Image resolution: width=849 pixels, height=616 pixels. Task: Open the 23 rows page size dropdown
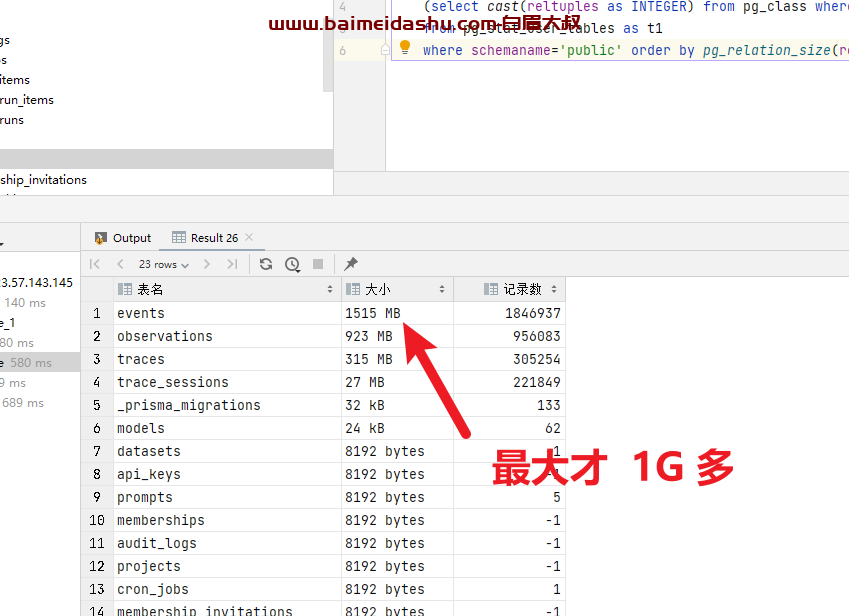point(164,264)
